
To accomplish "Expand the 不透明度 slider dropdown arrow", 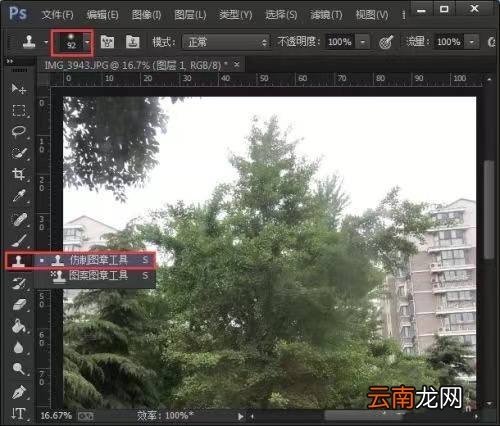I will pos(363,42).
